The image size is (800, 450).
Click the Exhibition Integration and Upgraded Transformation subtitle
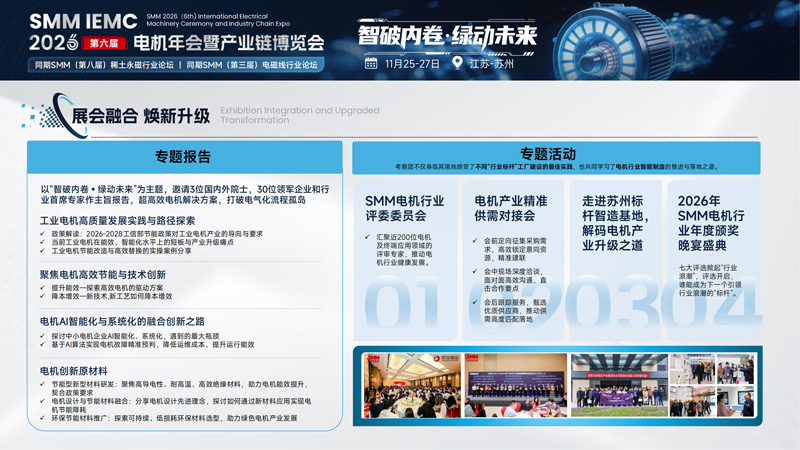[x=299, y=115]
